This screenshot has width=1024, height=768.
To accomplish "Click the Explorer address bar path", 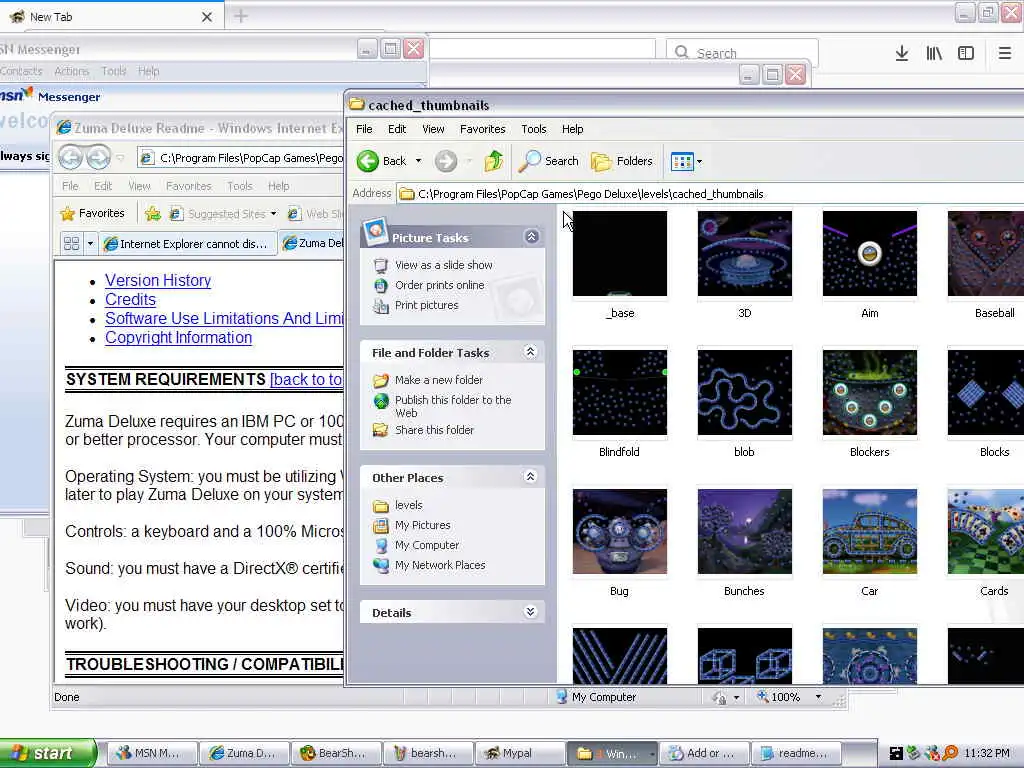I will tap(711, 194).
